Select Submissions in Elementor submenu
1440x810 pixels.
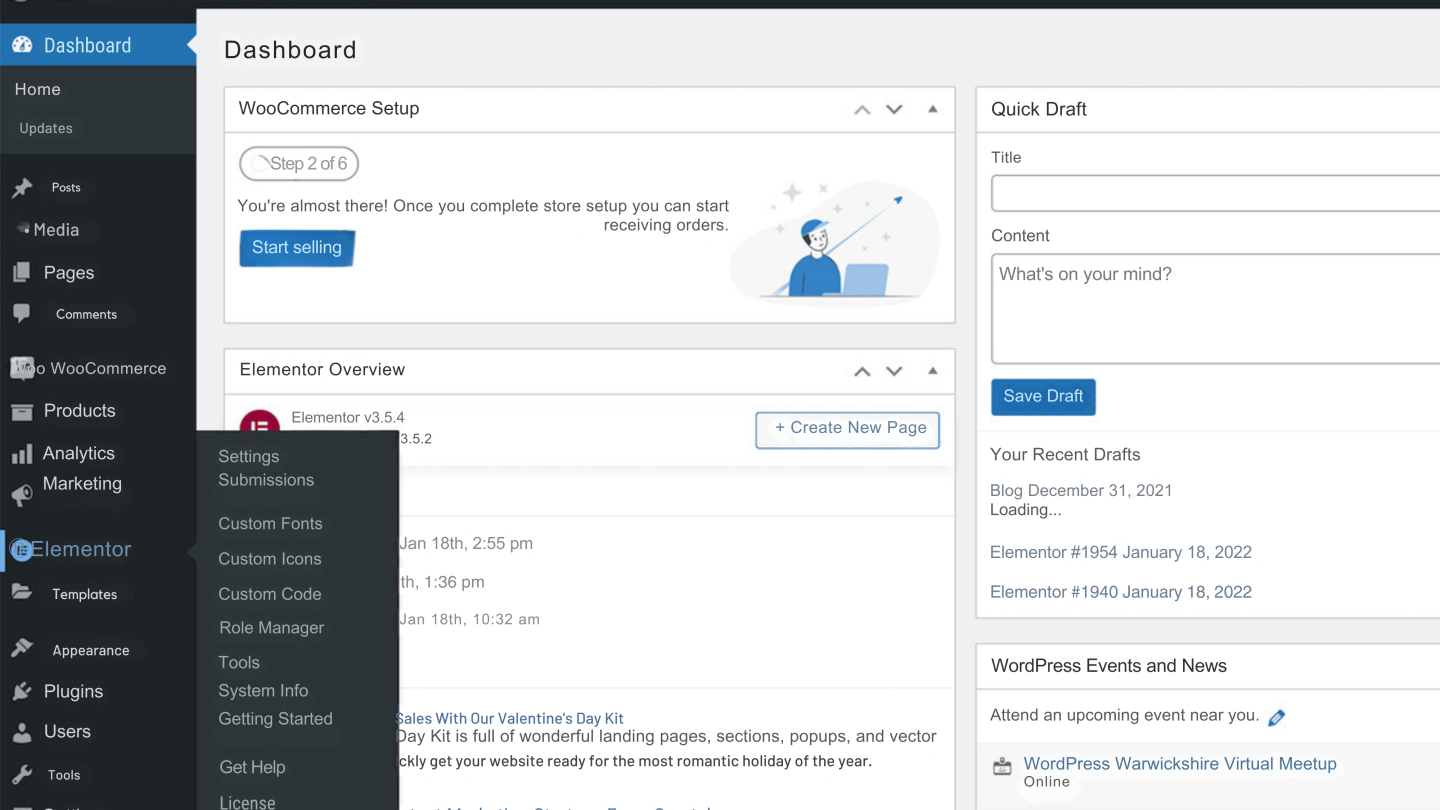click(266, 480)
